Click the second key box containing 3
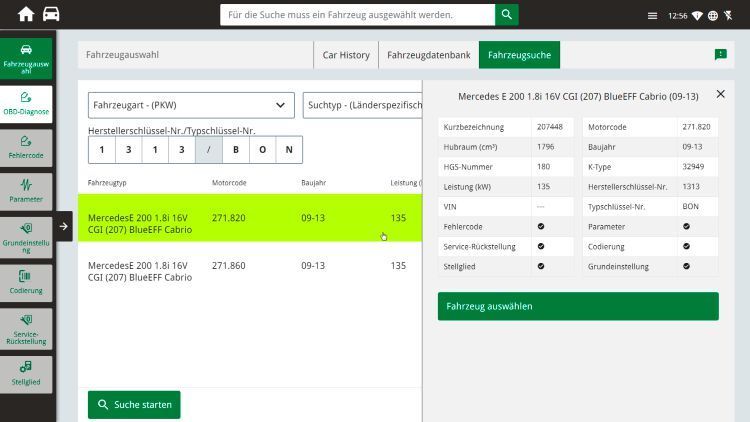The image size is (750, 422). point(129,150)
